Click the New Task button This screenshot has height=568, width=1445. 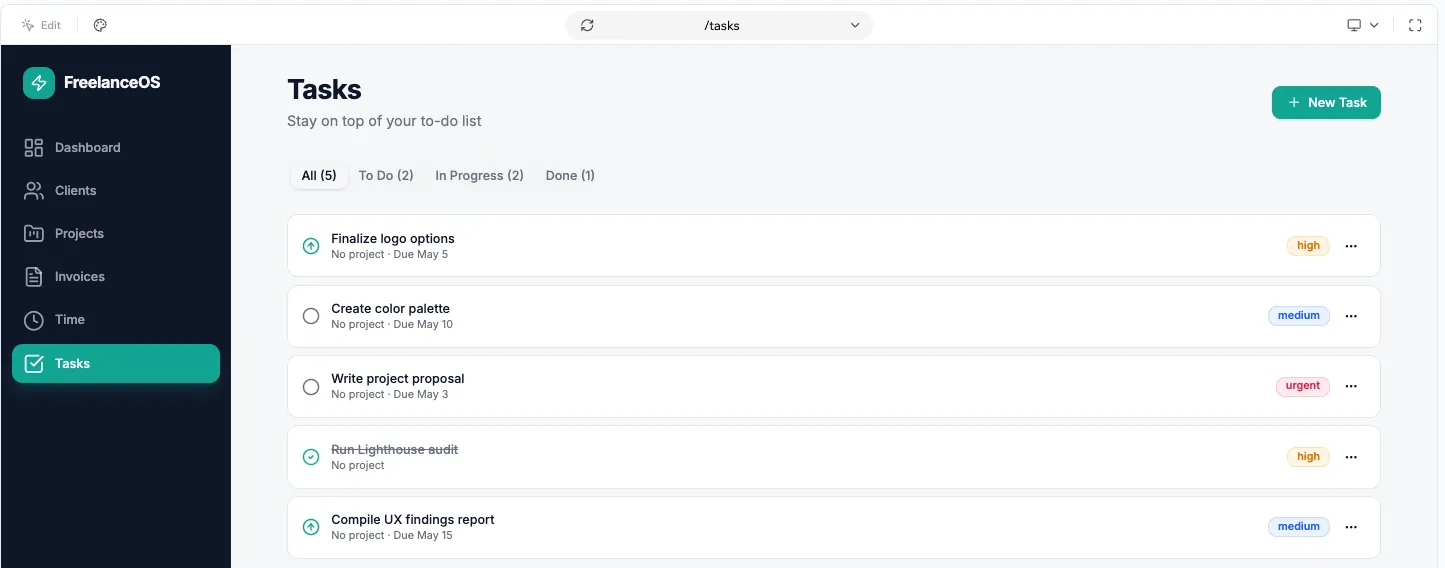pyautogui.click(x=1326, y=102)
